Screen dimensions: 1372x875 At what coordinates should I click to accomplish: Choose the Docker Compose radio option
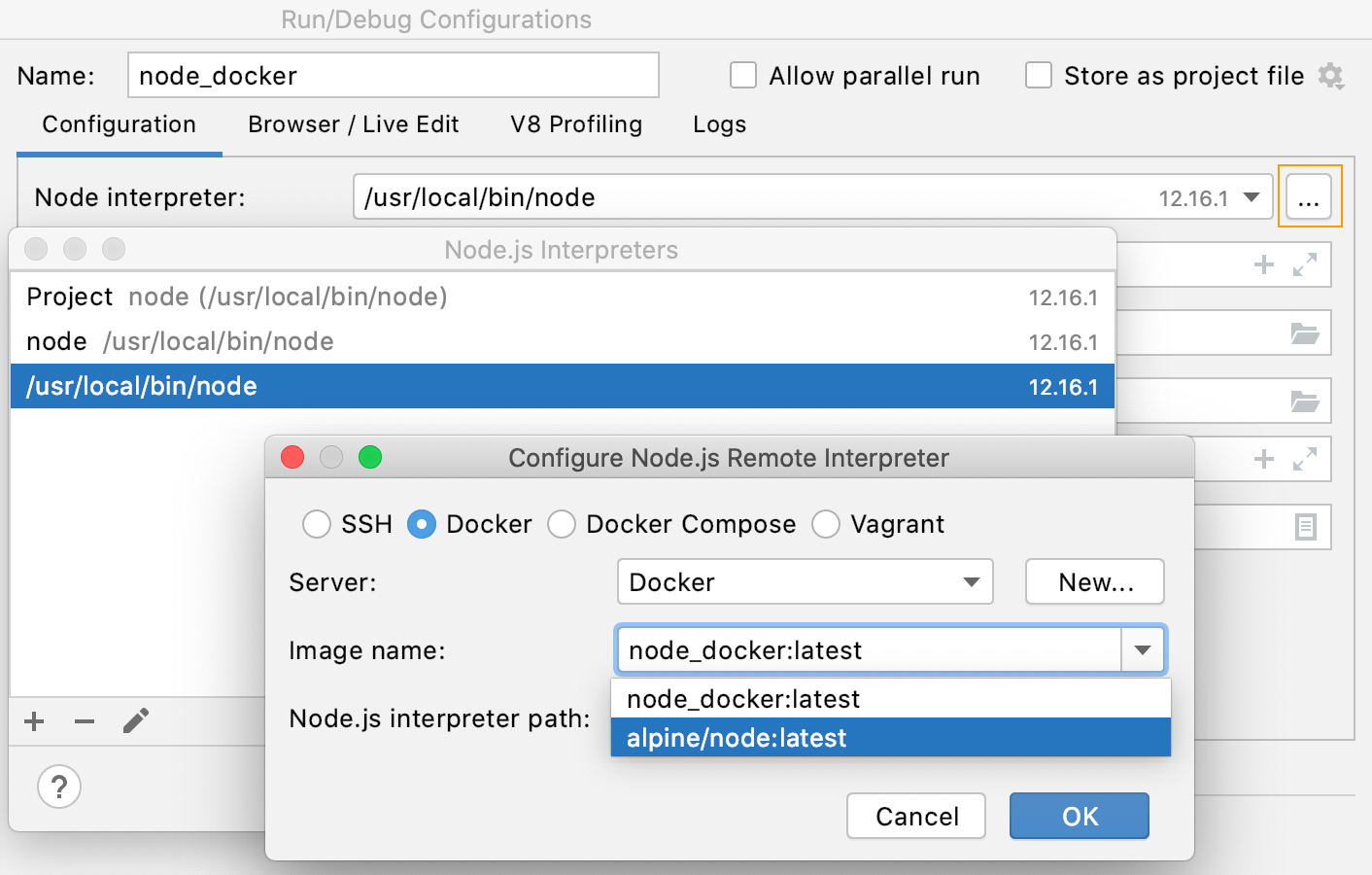click(562, 524)
